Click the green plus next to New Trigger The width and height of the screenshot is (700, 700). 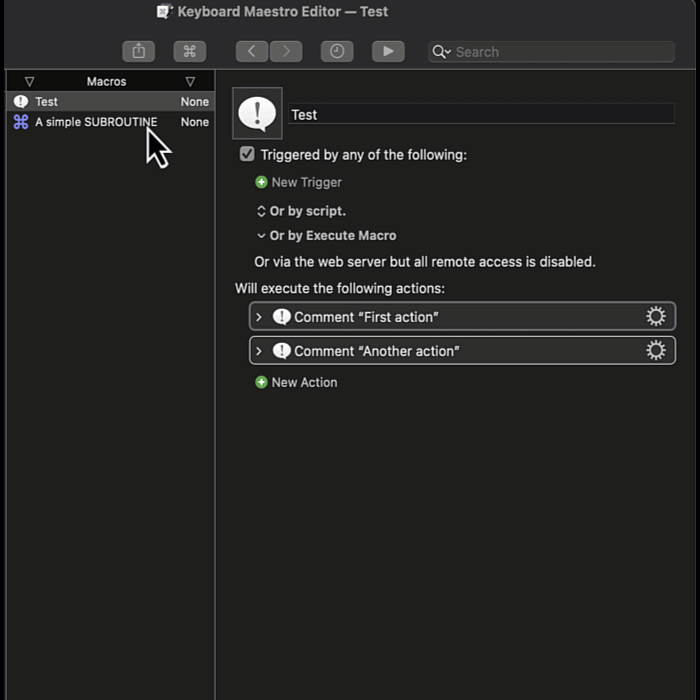(261, 182)
